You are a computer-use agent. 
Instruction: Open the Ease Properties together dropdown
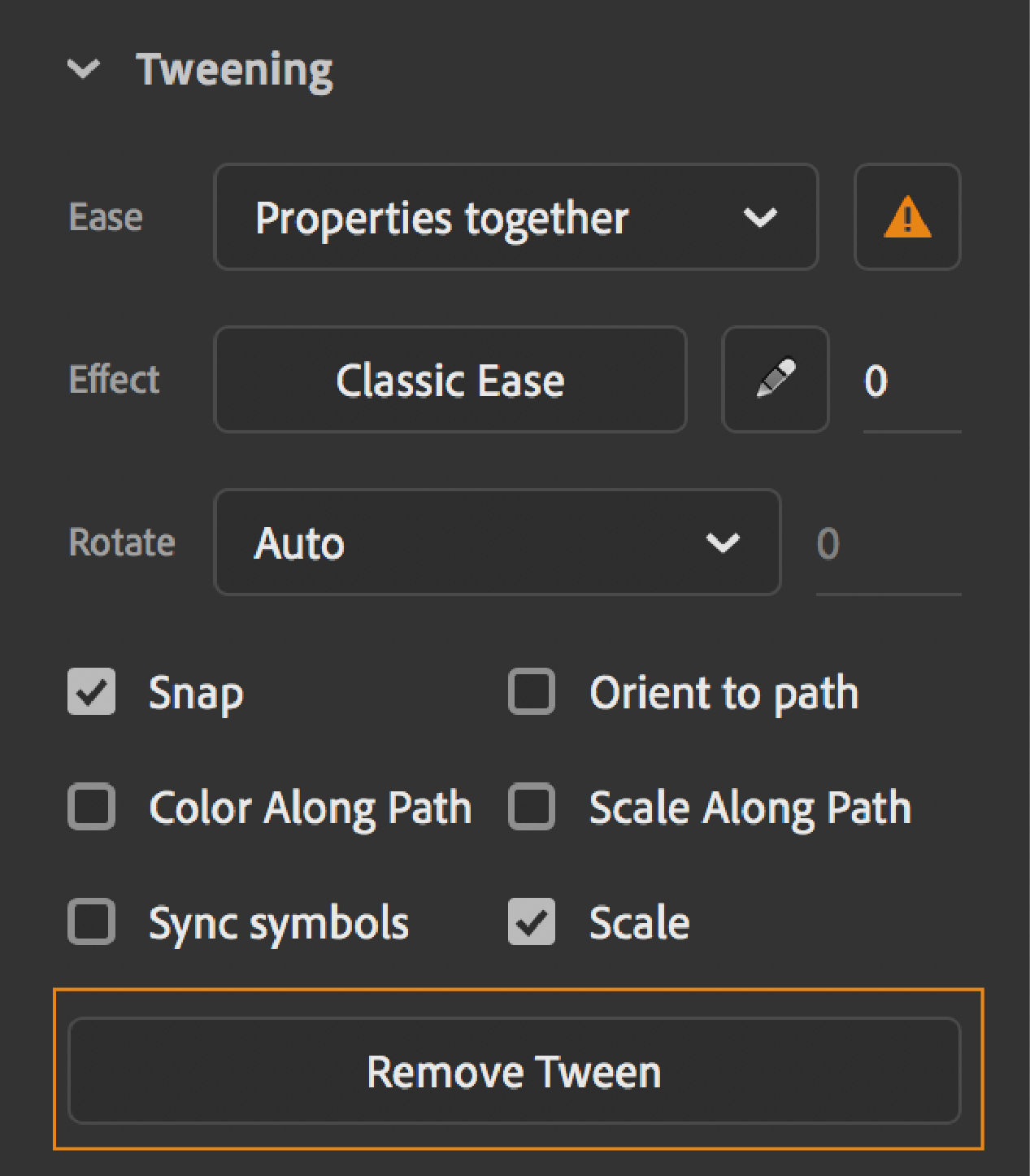(x=515, y=217)
